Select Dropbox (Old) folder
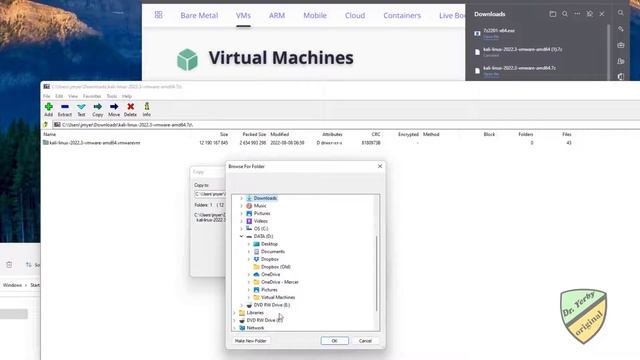 [x=276, y=267]
